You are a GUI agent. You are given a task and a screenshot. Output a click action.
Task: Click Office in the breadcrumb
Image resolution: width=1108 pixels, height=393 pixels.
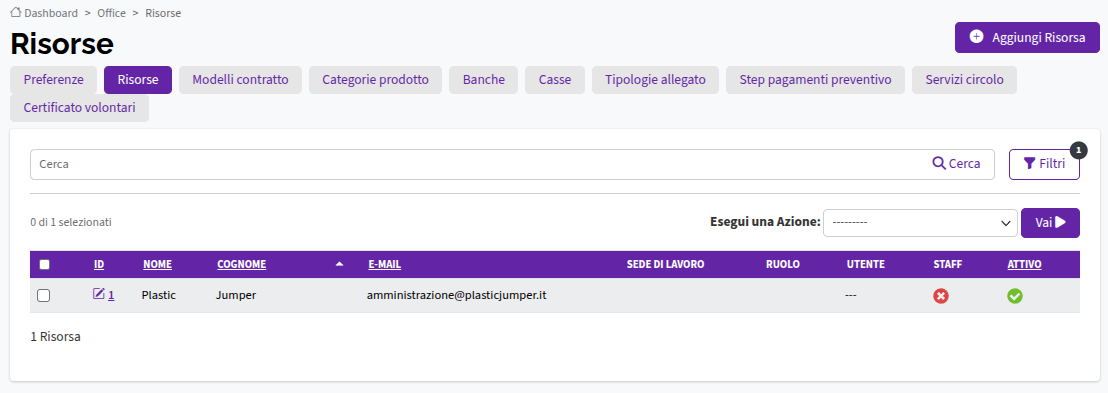click(112, 13)
